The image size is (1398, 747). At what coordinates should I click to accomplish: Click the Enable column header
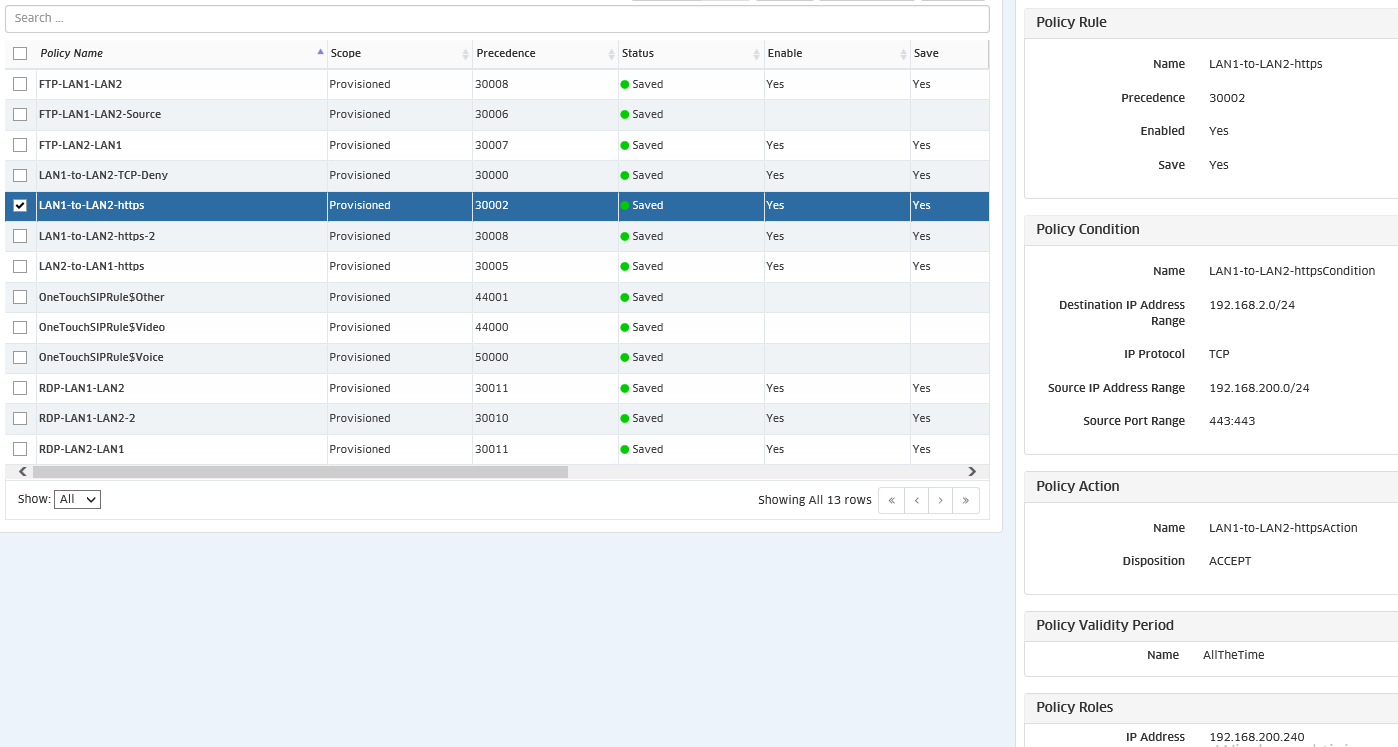pyautogui.click(x=785, y=54)
